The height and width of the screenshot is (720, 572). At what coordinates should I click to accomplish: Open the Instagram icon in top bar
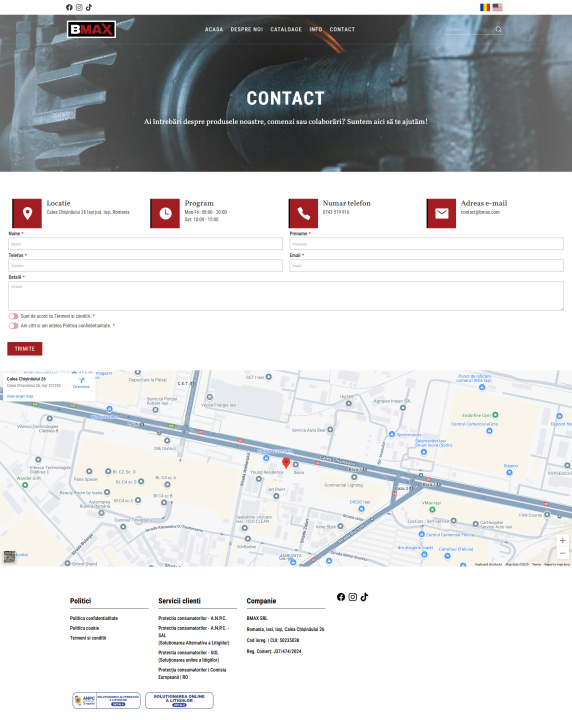pyautogui.click(x=79, y=7)
